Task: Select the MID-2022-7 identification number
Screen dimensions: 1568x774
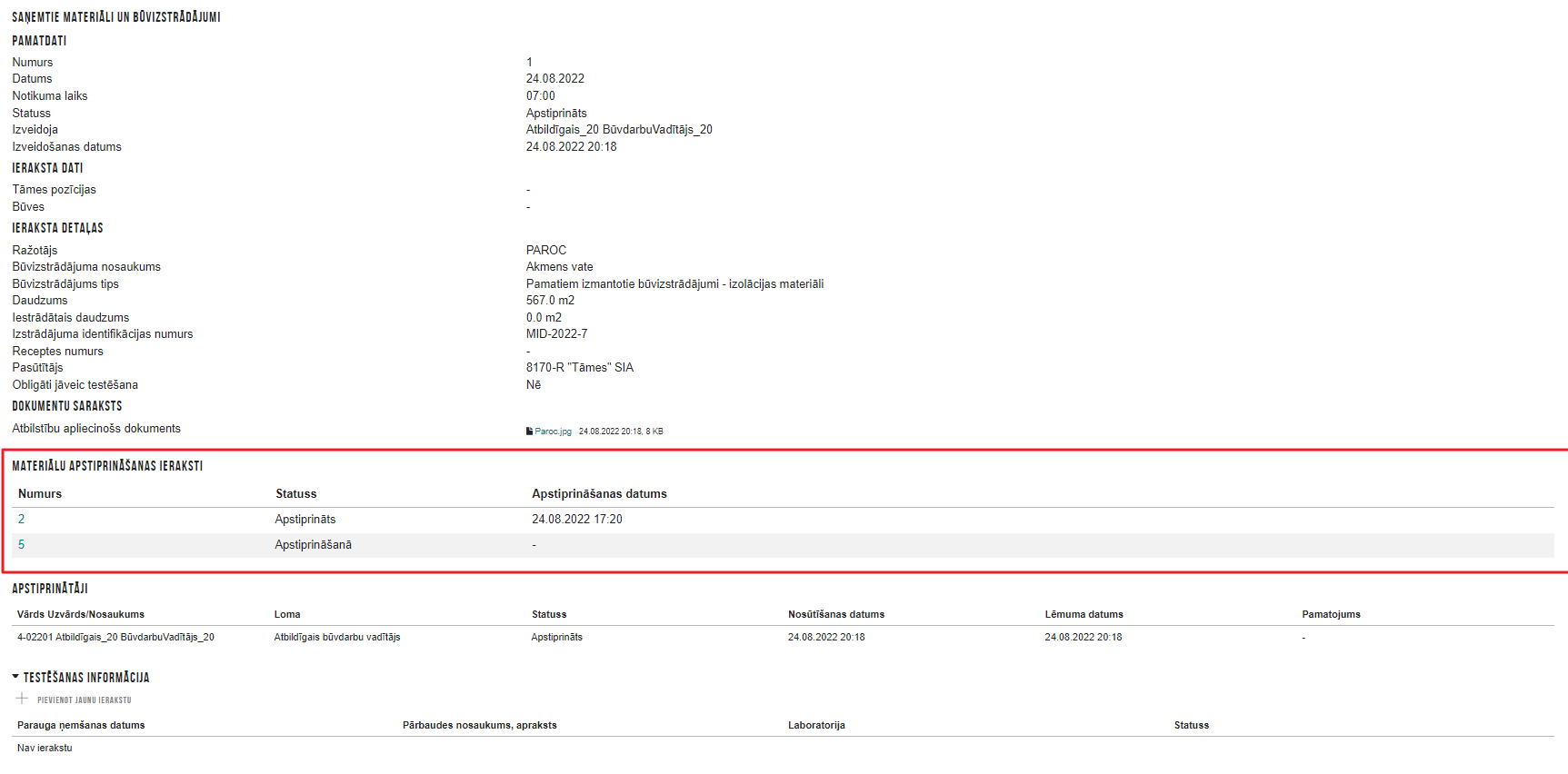Action: [557, 334]
